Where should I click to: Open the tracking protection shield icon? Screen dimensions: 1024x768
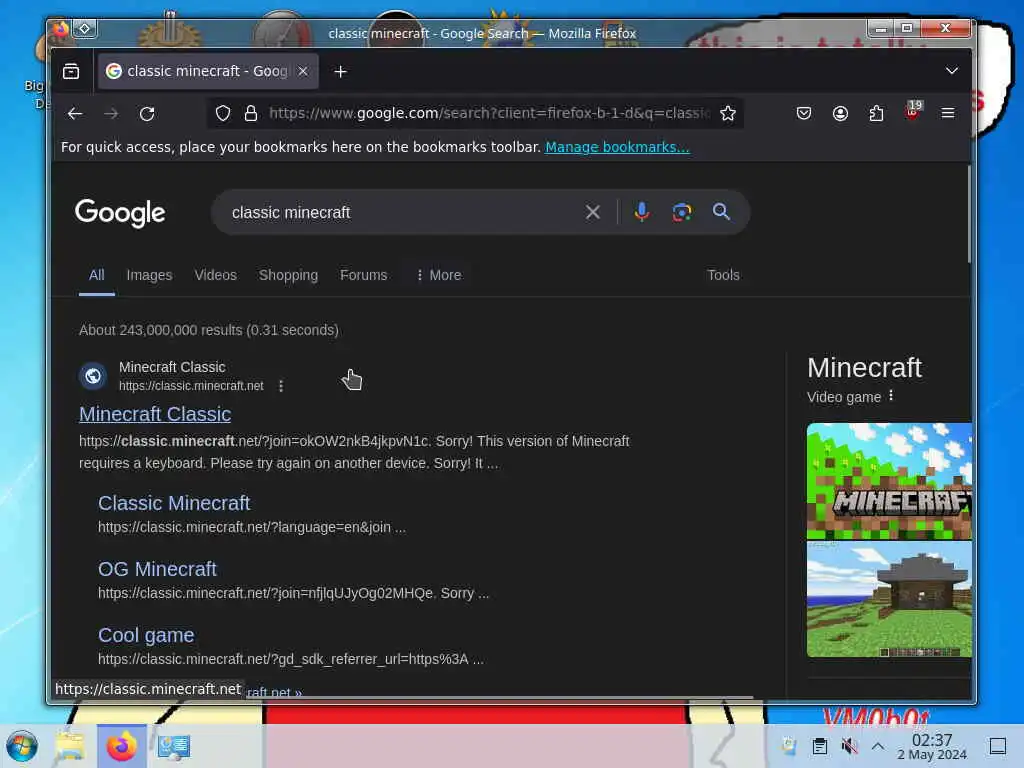coord(223,114)
